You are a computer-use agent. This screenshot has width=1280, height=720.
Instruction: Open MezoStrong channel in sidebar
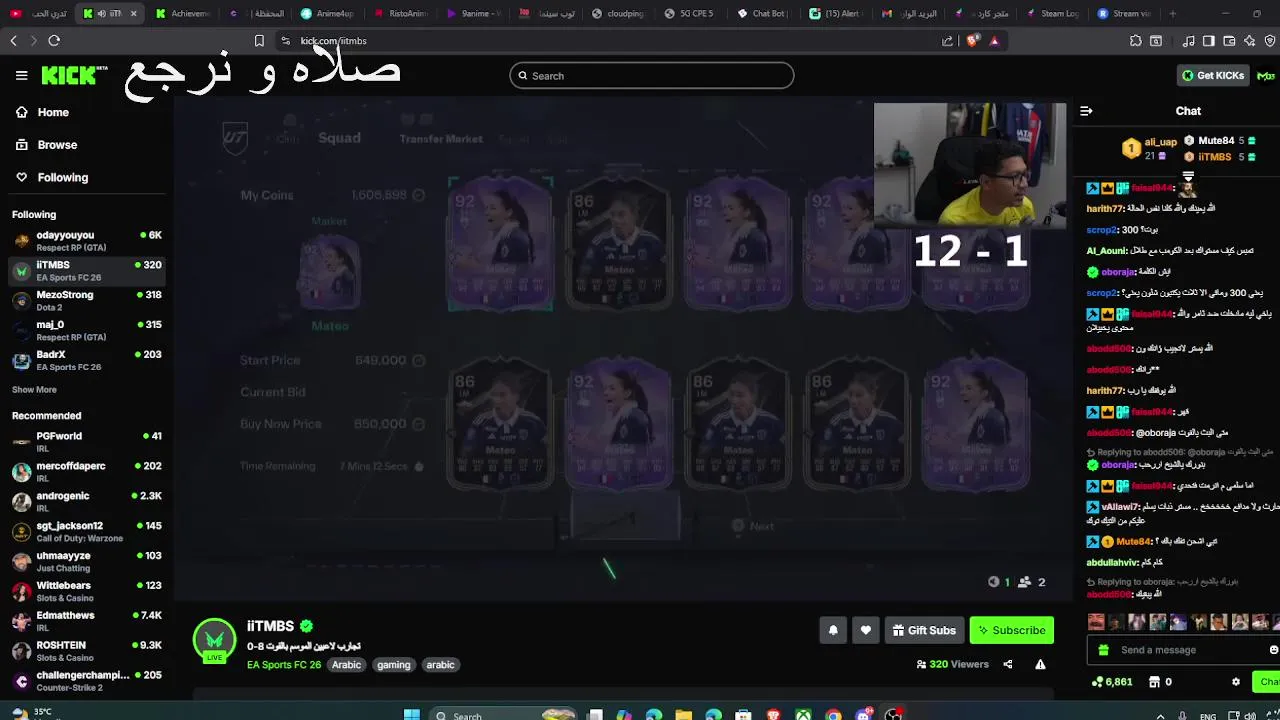tap(86, 300)
